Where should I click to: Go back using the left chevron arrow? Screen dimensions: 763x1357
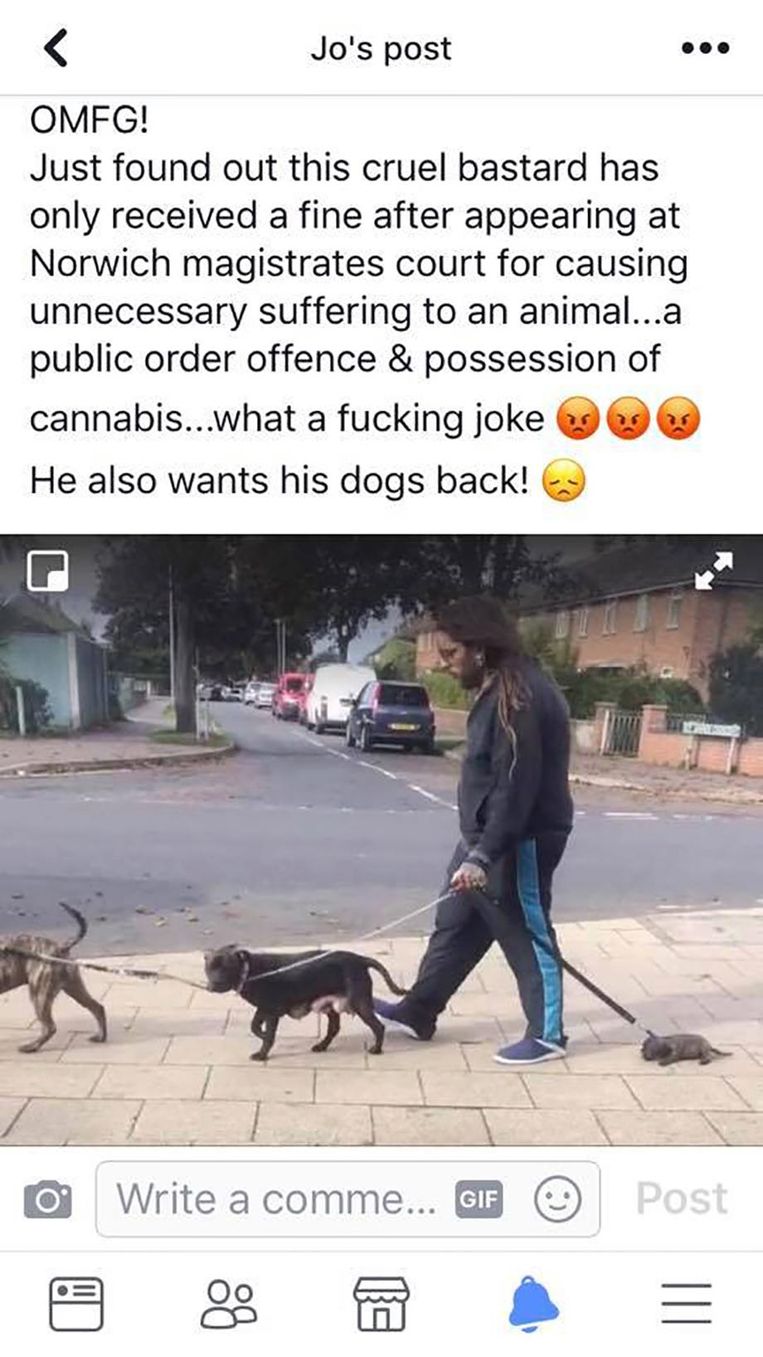[x=58, y=48]
